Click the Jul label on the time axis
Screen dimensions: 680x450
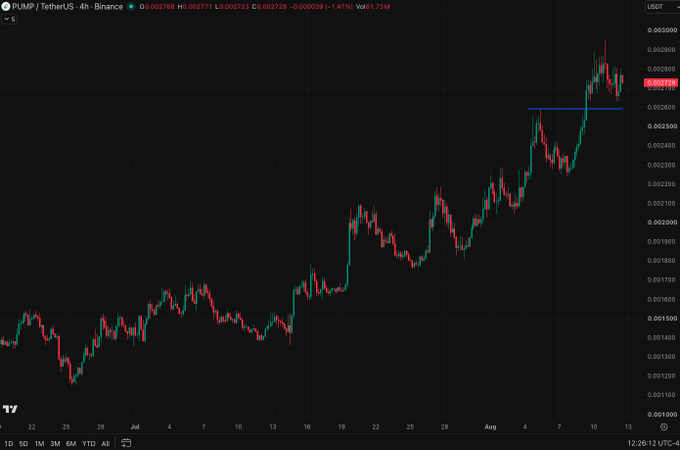tap(135, 427)
